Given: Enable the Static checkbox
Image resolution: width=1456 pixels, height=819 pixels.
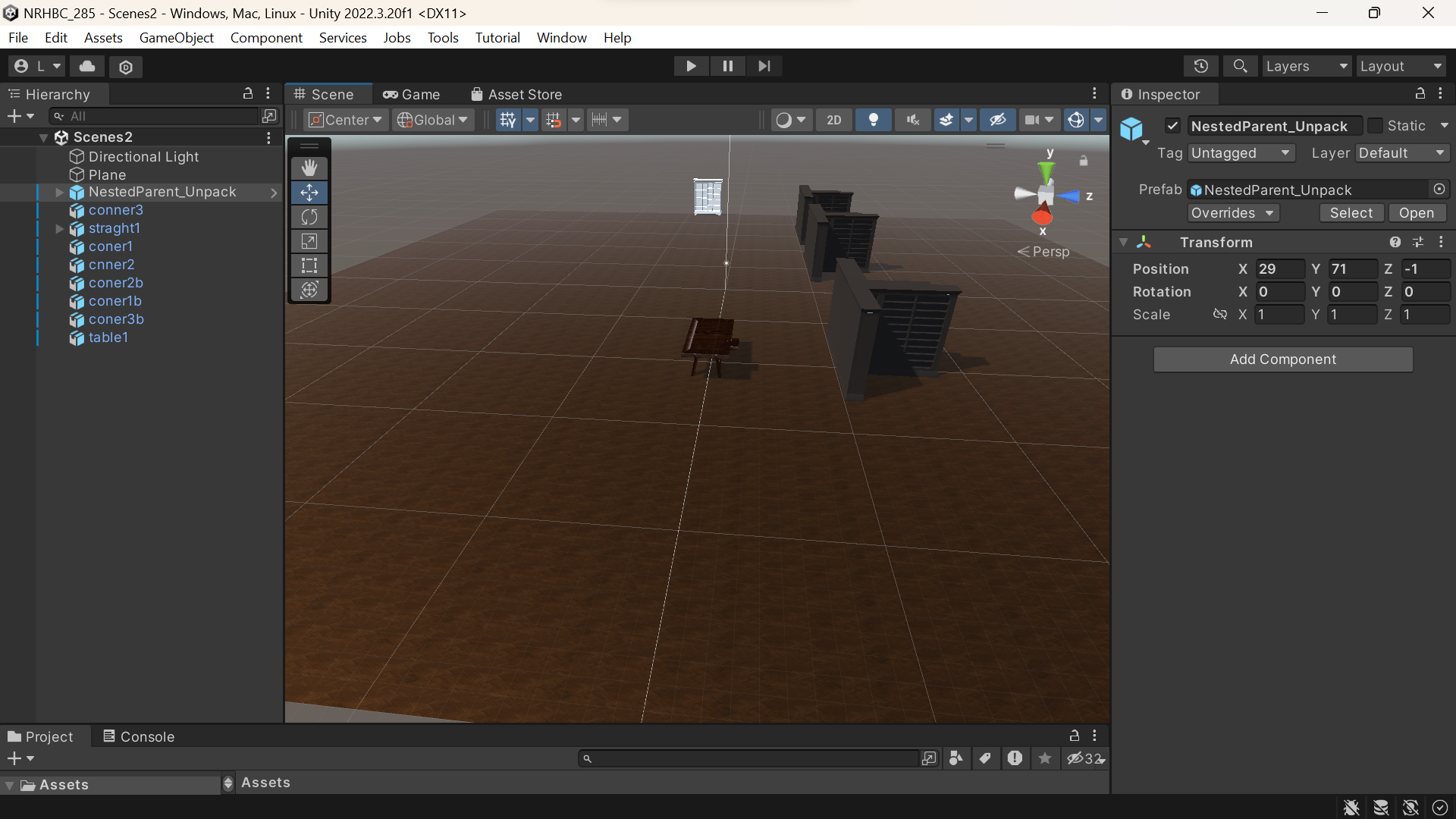Looking at the screenshot, I should [x=1375, y=126].
